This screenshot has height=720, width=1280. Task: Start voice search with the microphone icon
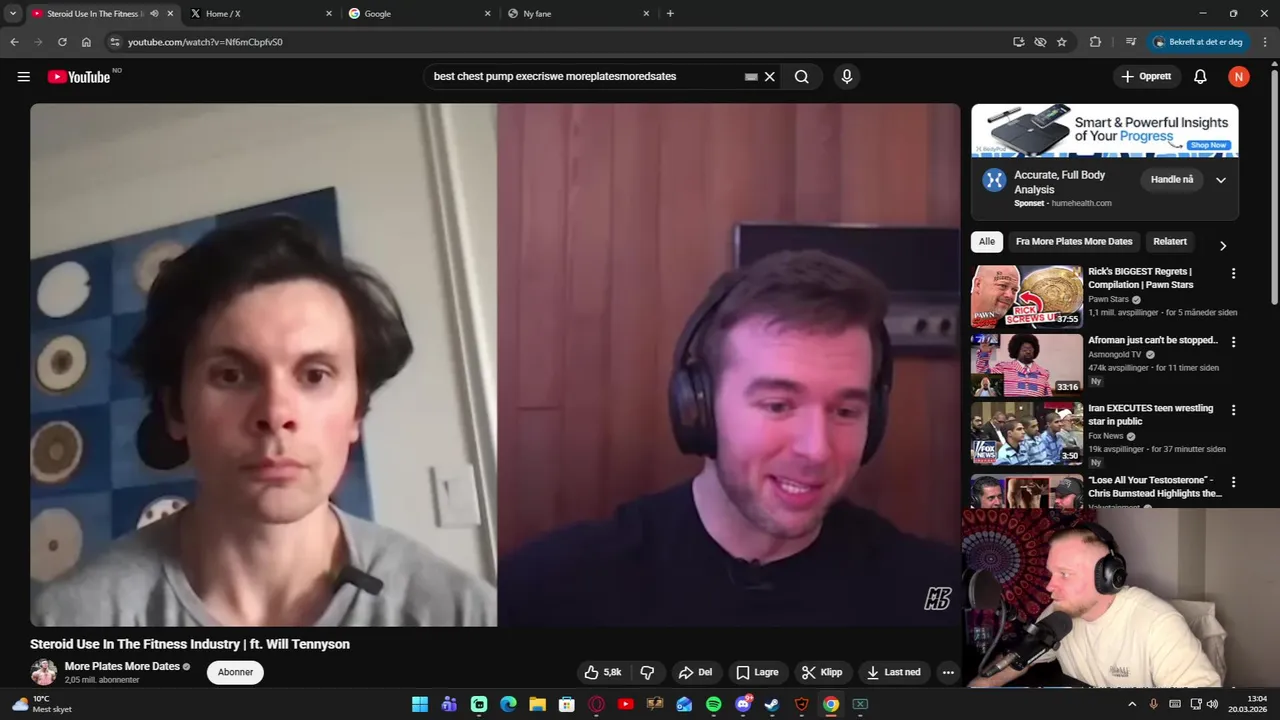click(x=847, y=77)
